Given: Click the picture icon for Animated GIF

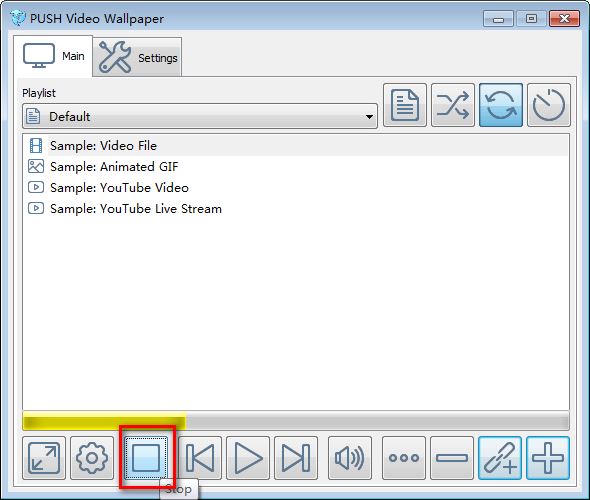Looking at the screenshot, I should 36,166.
